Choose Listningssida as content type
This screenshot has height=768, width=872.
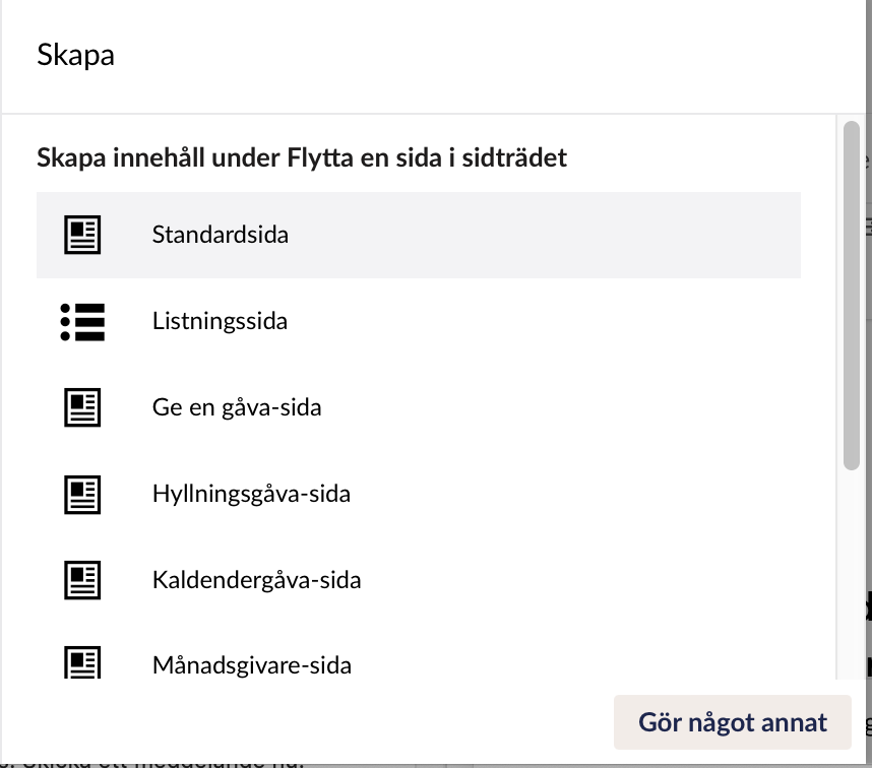[220, 321]
